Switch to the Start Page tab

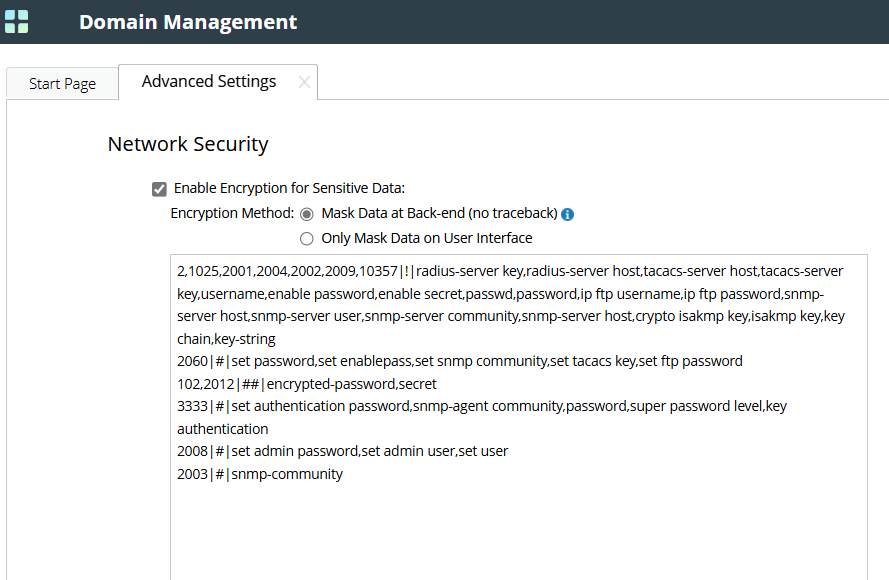(62, 84)
